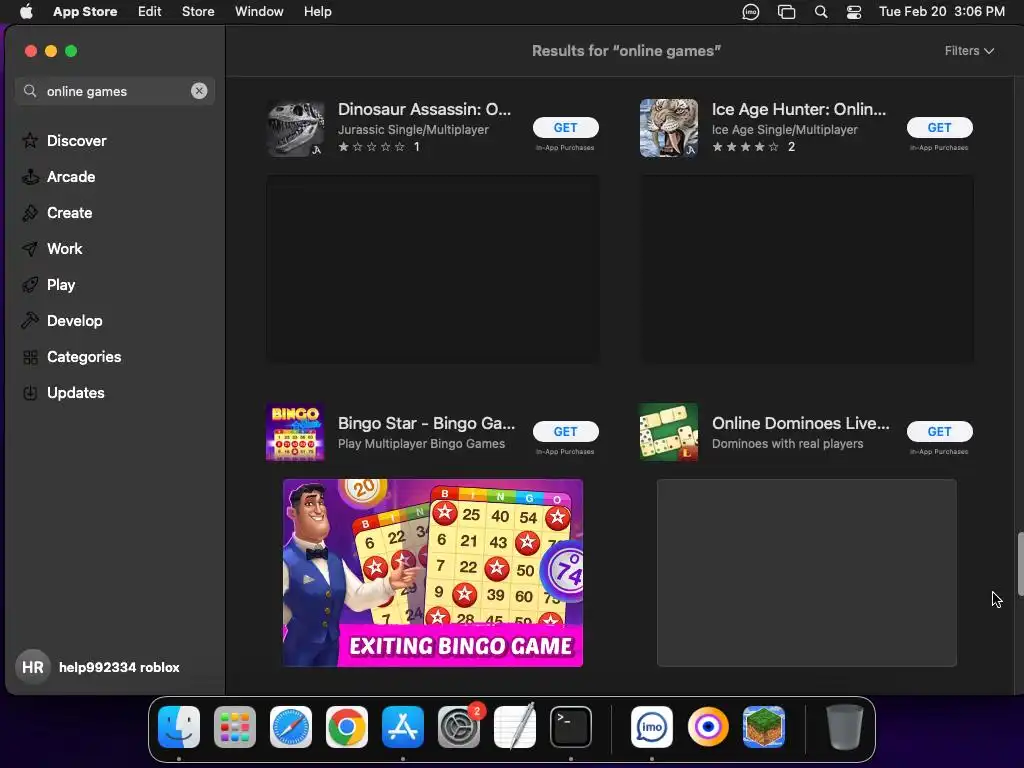Open the Help menu
The width and height of the screenshot is (1024, 768).
tap(317, 12)
